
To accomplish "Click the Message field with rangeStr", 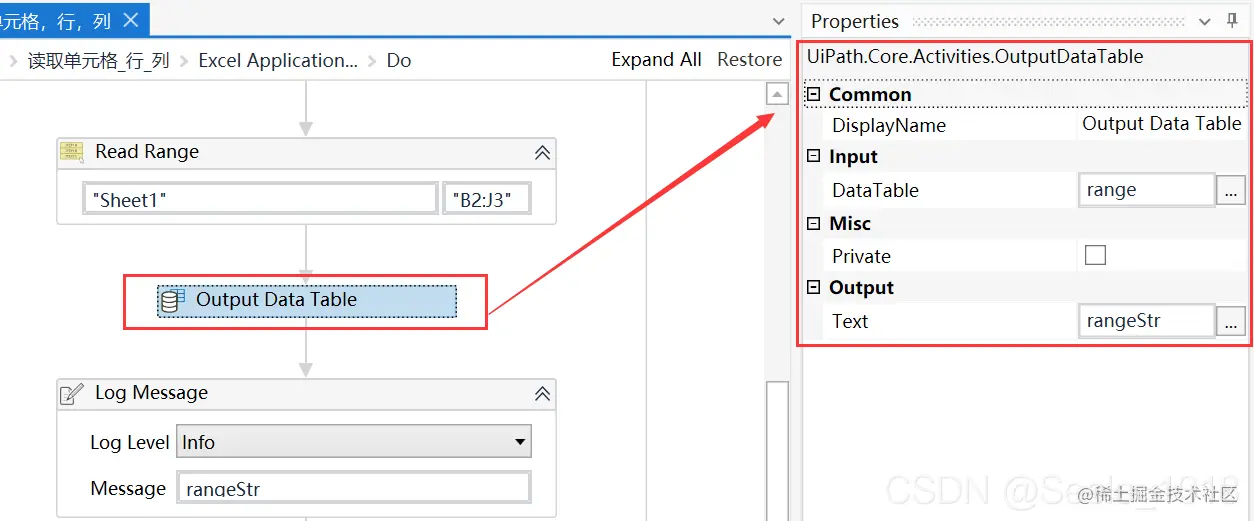I will click(x=354, y=488).
